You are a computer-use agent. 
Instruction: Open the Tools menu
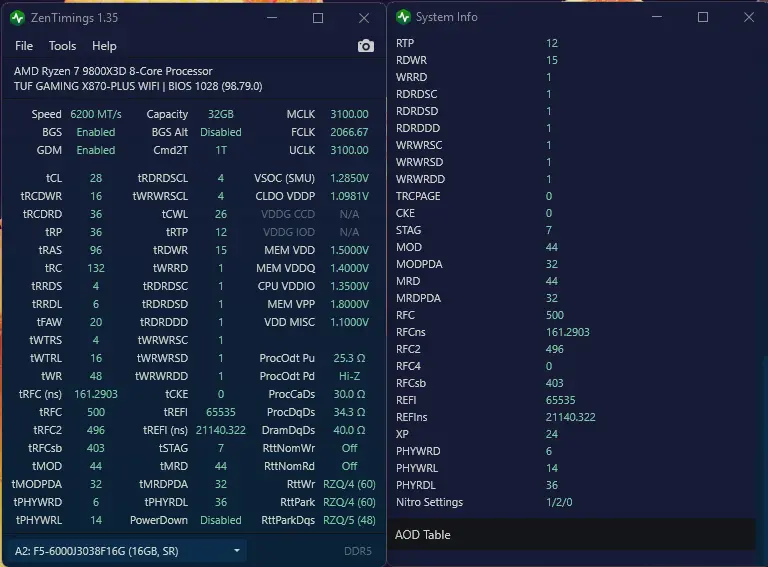(62, 46)
